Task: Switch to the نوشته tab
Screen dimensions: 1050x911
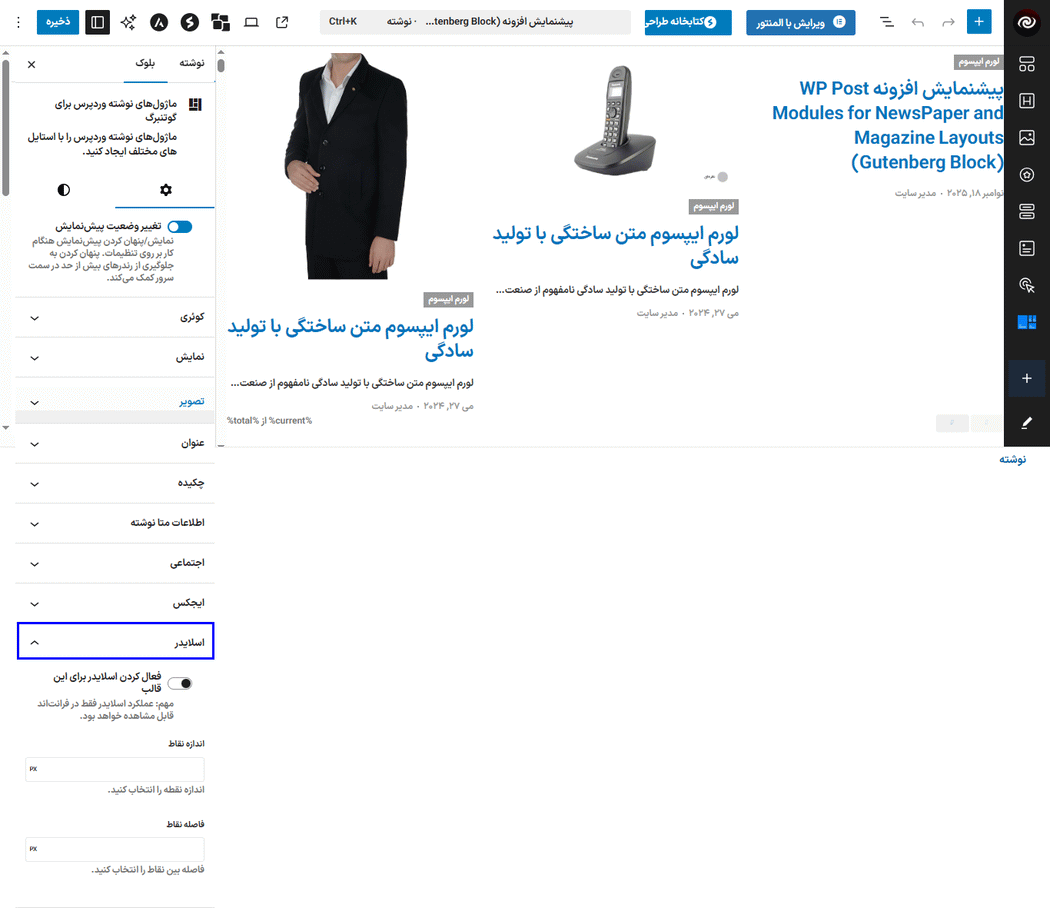Action: click(191, 63)
